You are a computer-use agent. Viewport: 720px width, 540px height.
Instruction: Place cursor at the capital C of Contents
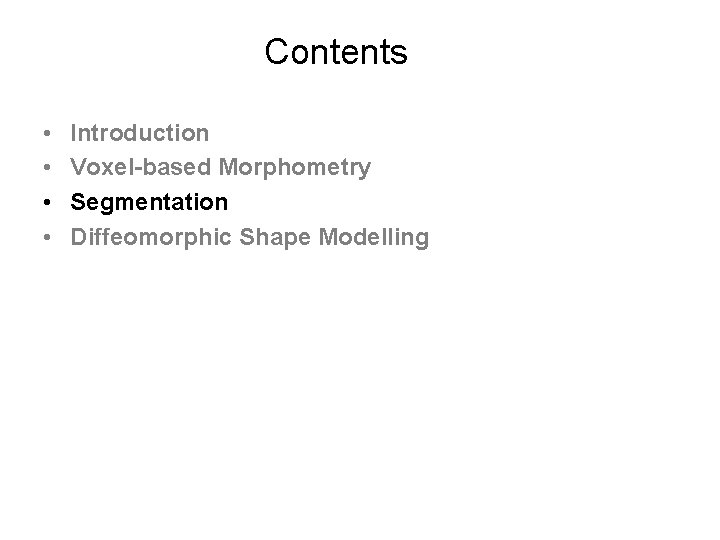[276, 51]
